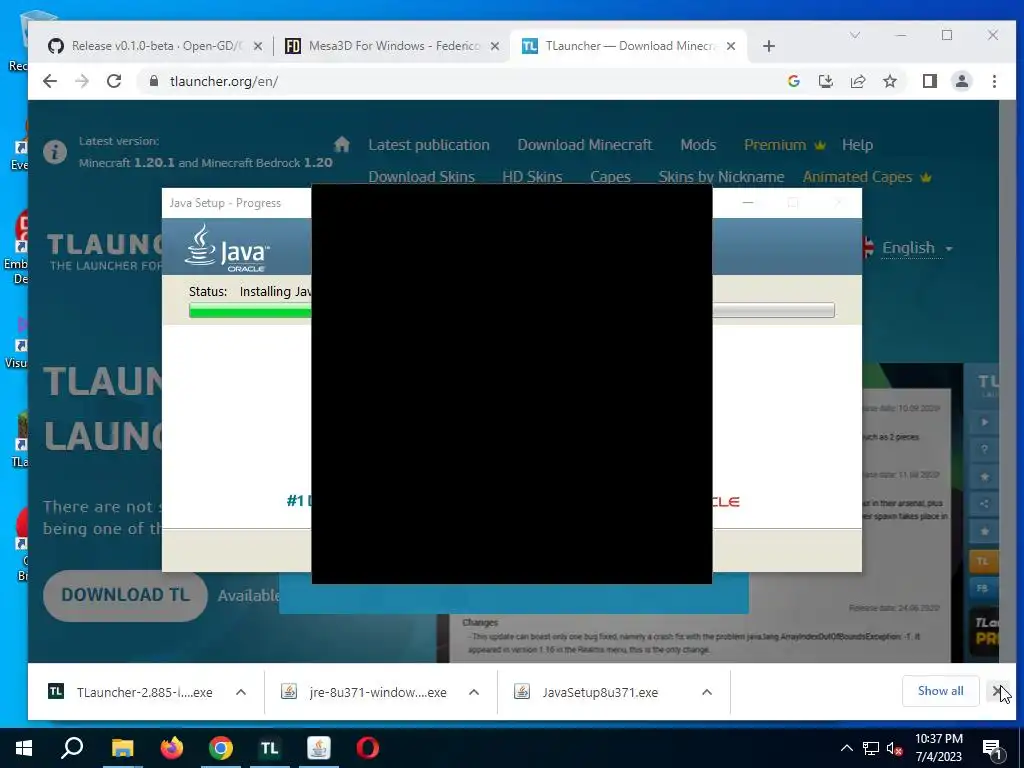Reload the TLauncher page

pyautogui.click(x=114, y=81)
